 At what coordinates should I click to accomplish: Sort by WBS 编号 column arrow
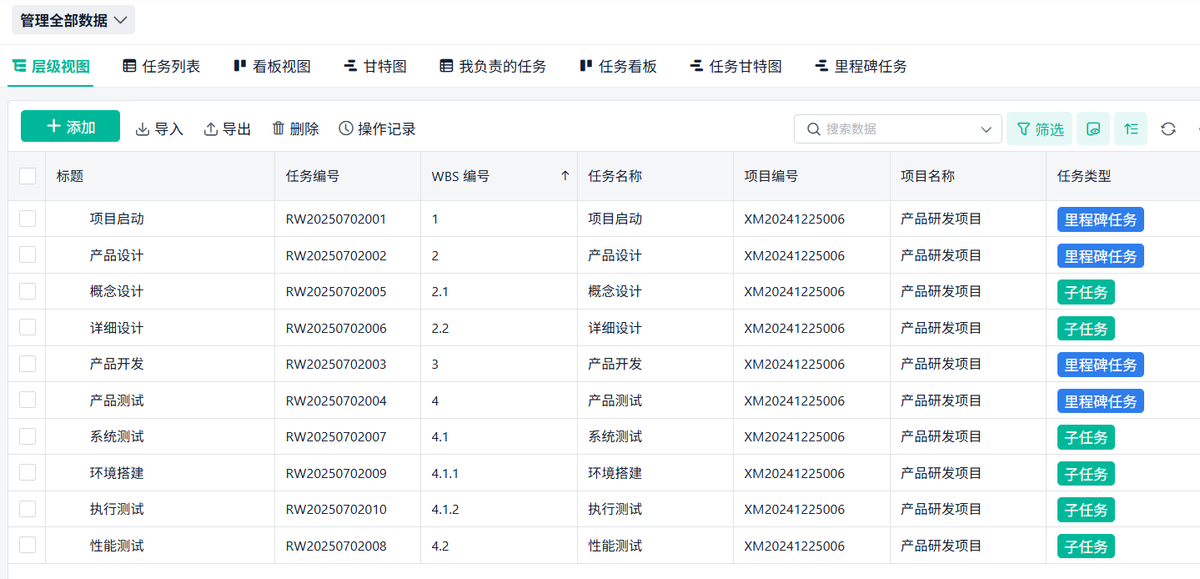coord(564,176)
